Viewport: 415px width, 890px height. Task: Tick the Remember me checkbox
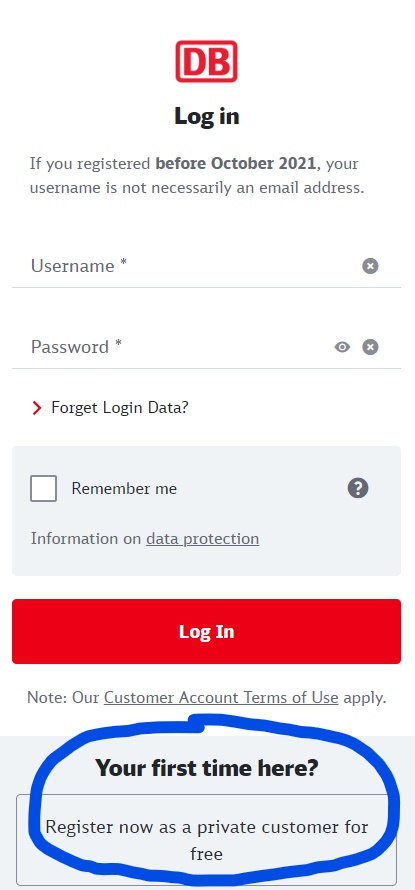[x=43, y=488]
